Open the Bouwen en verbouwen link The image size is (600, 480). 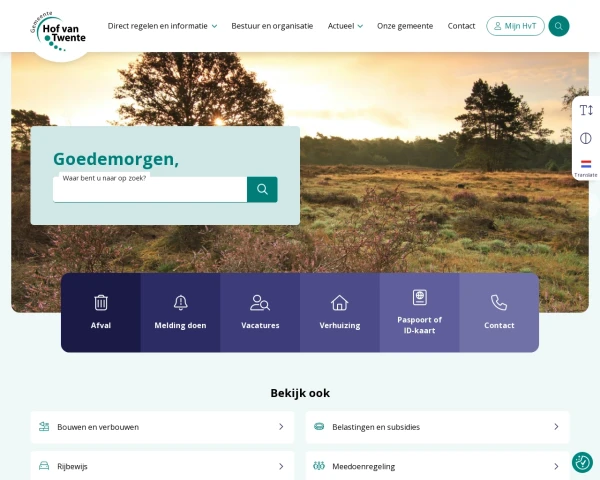(x=162, y=427)
